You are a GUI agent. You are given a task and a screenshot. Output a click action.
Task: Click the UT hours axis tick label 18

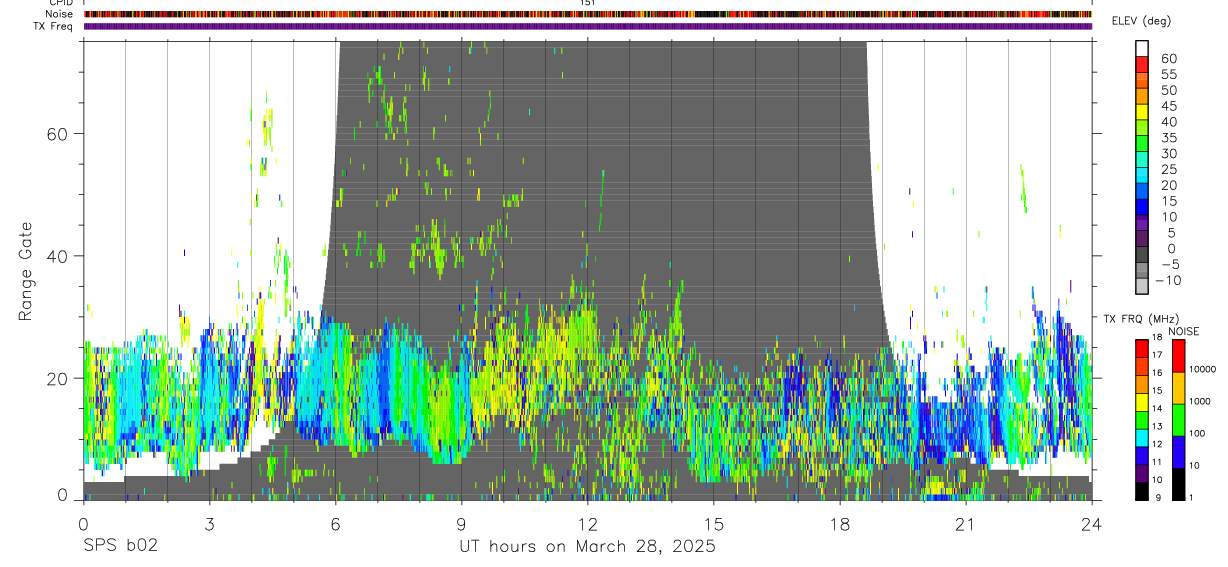[839, 523]
